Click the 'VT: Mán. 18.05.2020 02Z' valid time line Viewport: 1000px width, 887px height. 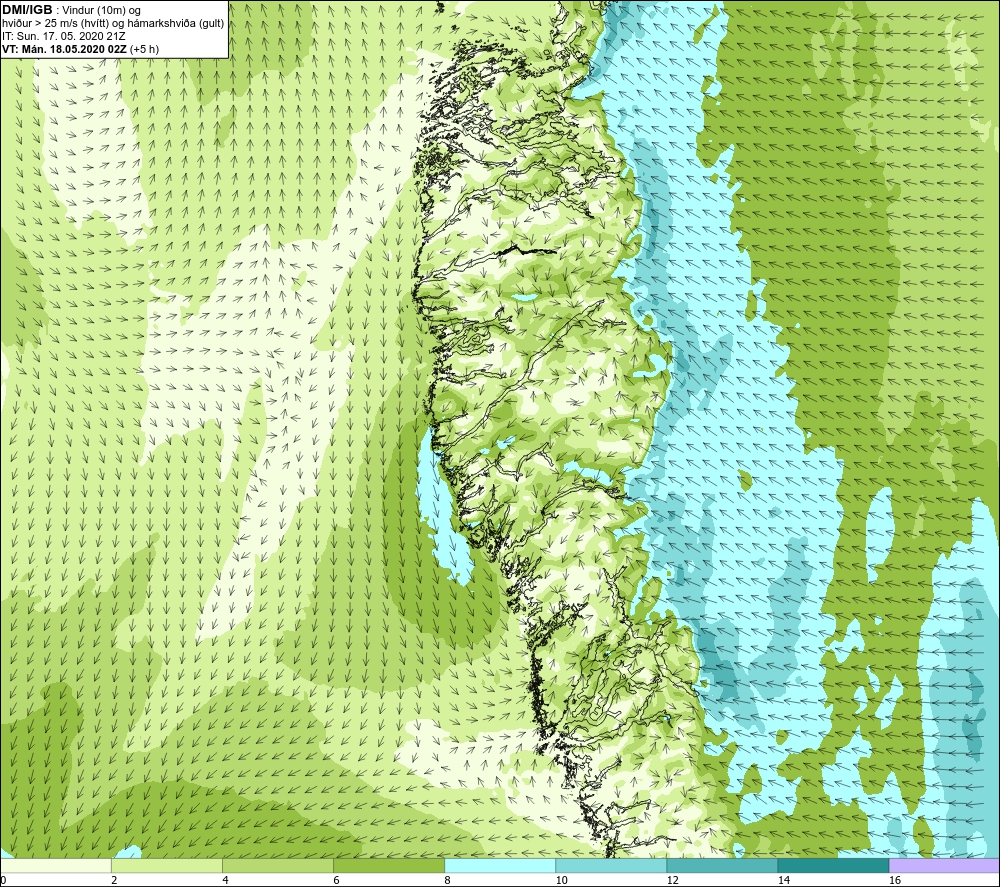point(64,49)
